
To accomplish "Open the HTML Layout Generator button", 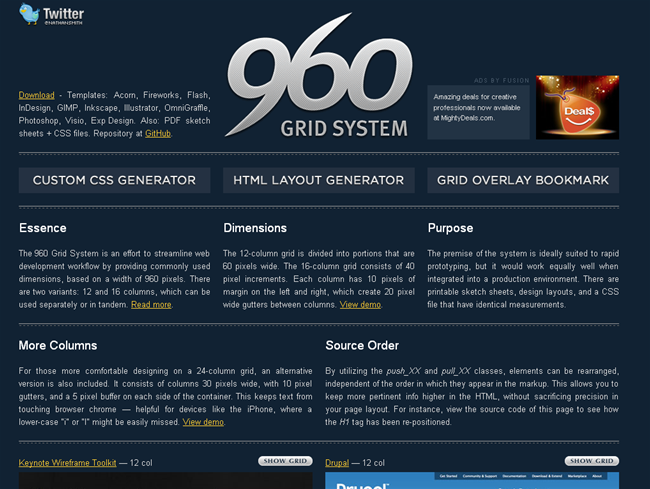I will coord(319,180).
